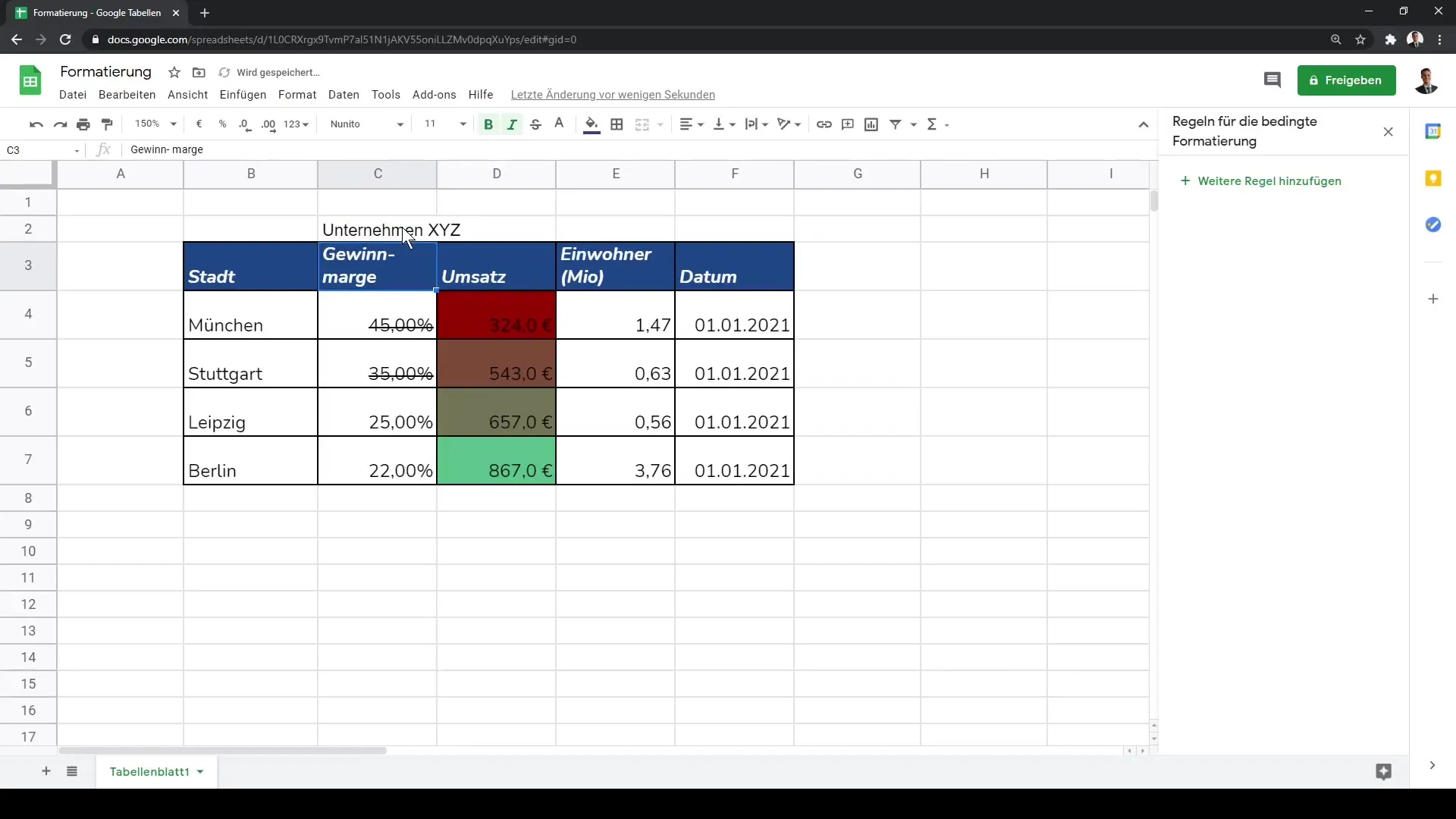Open the borders menu
This screenshot has width=1456, height=819.
(617, 124)
